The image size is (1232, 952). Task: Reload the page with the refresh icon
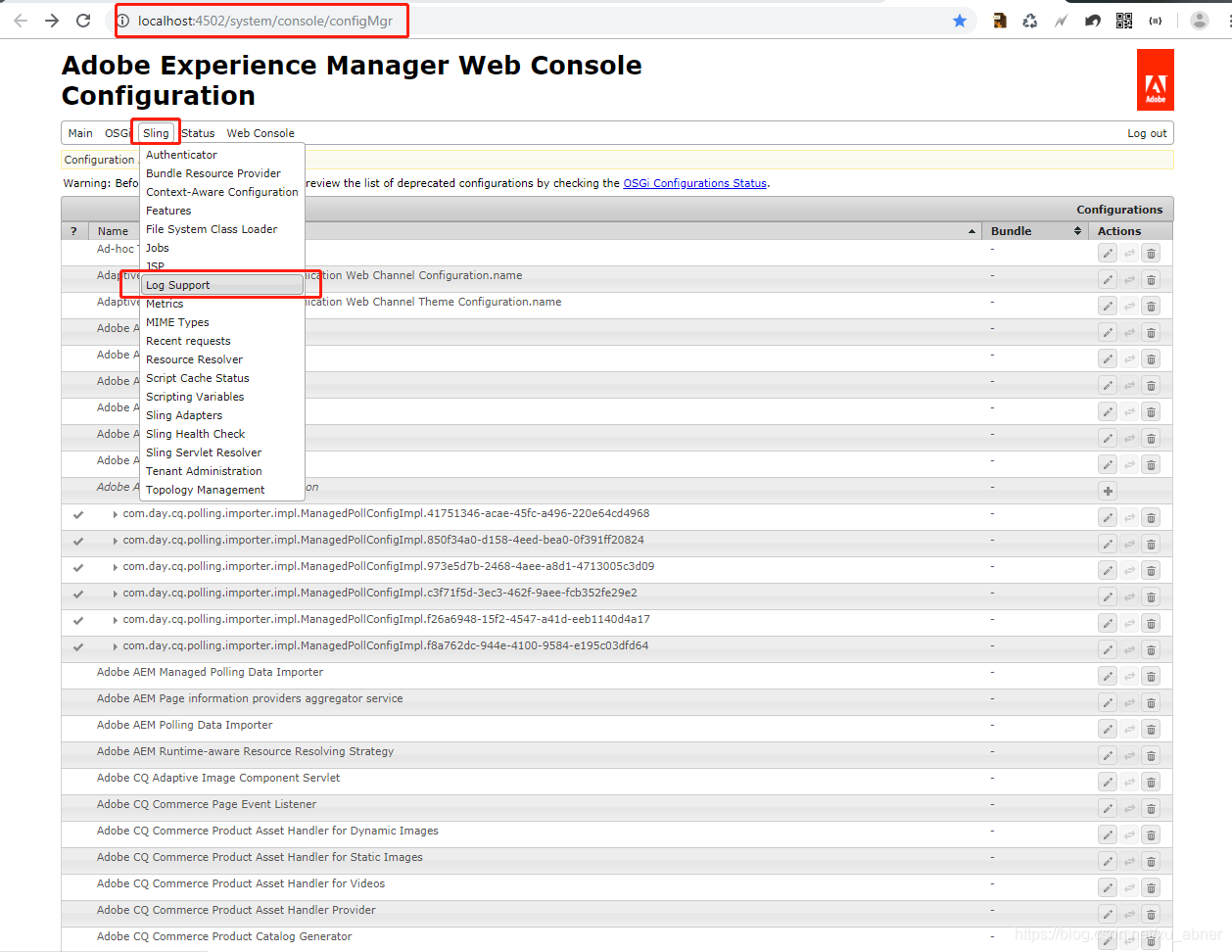click(x=83, y=21)
